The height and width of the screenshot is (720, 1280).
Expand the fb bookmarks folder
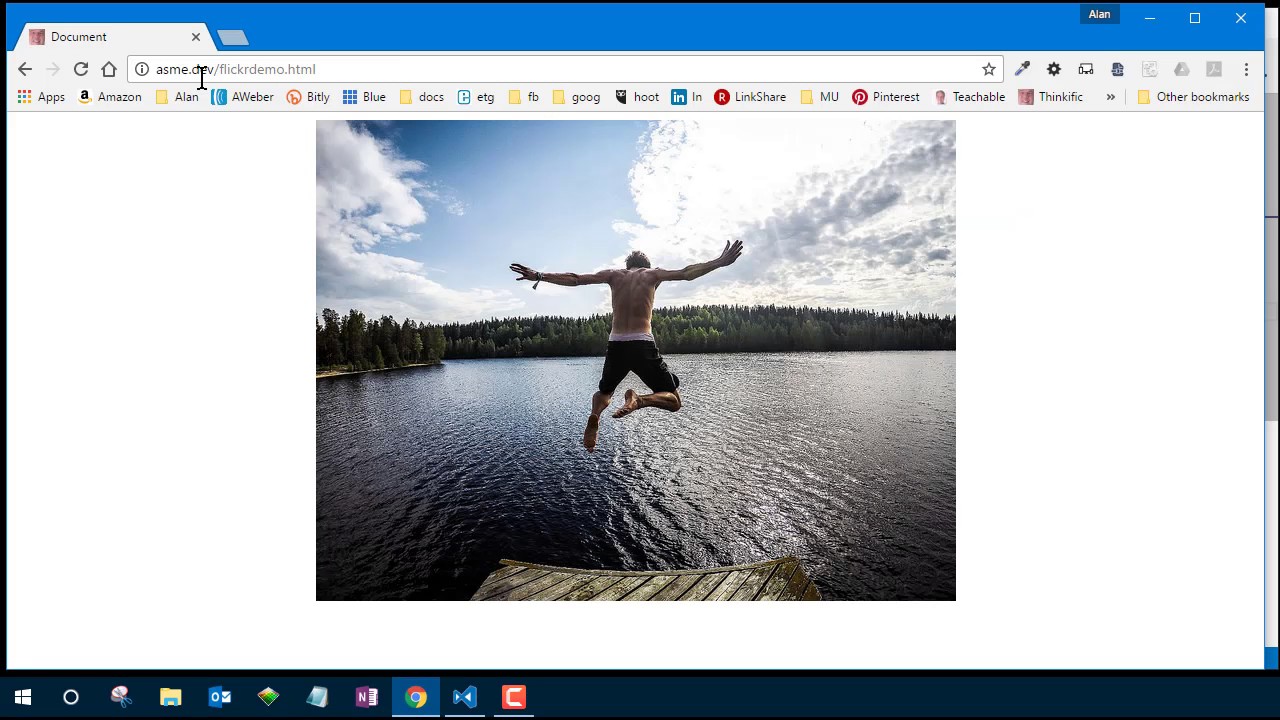[x=523, y=97]
